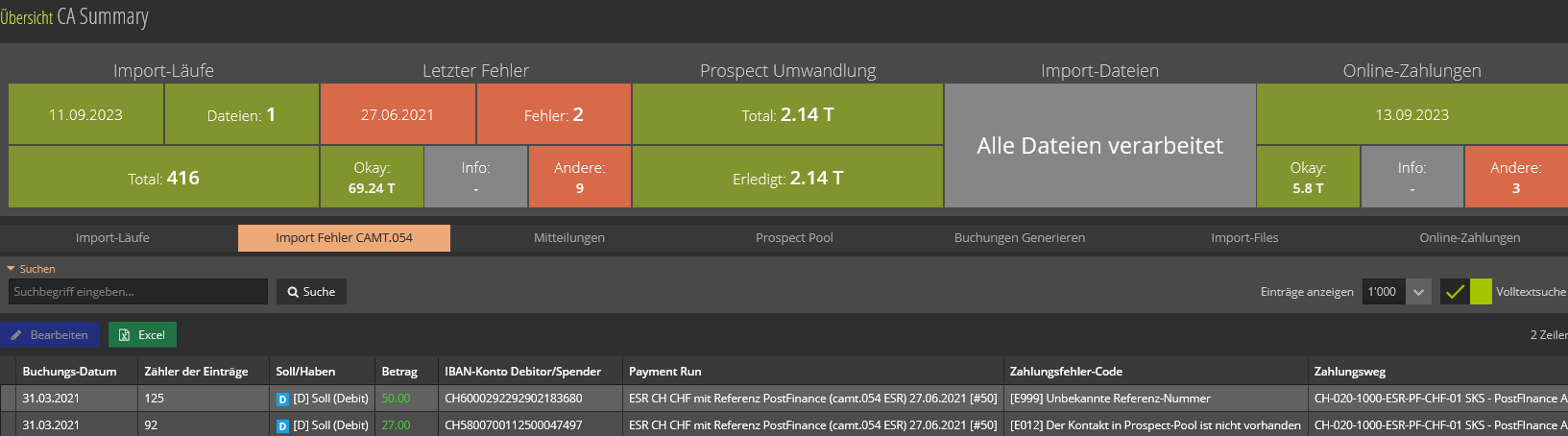The height and width of the screenshot is (436, 1568).
Task: Click the green Total: 416 import runs tile
Action: click(163, 178)
